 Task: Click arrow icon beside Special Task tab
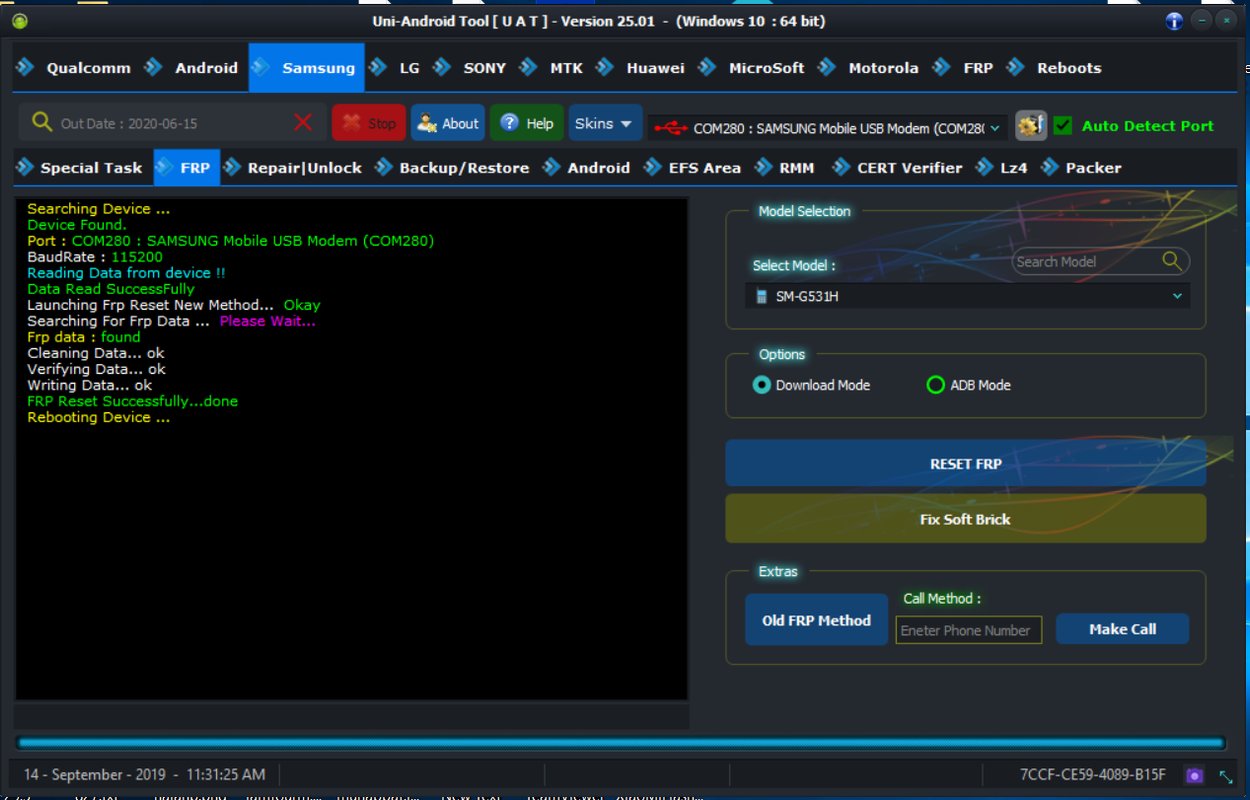pos(25,167)
